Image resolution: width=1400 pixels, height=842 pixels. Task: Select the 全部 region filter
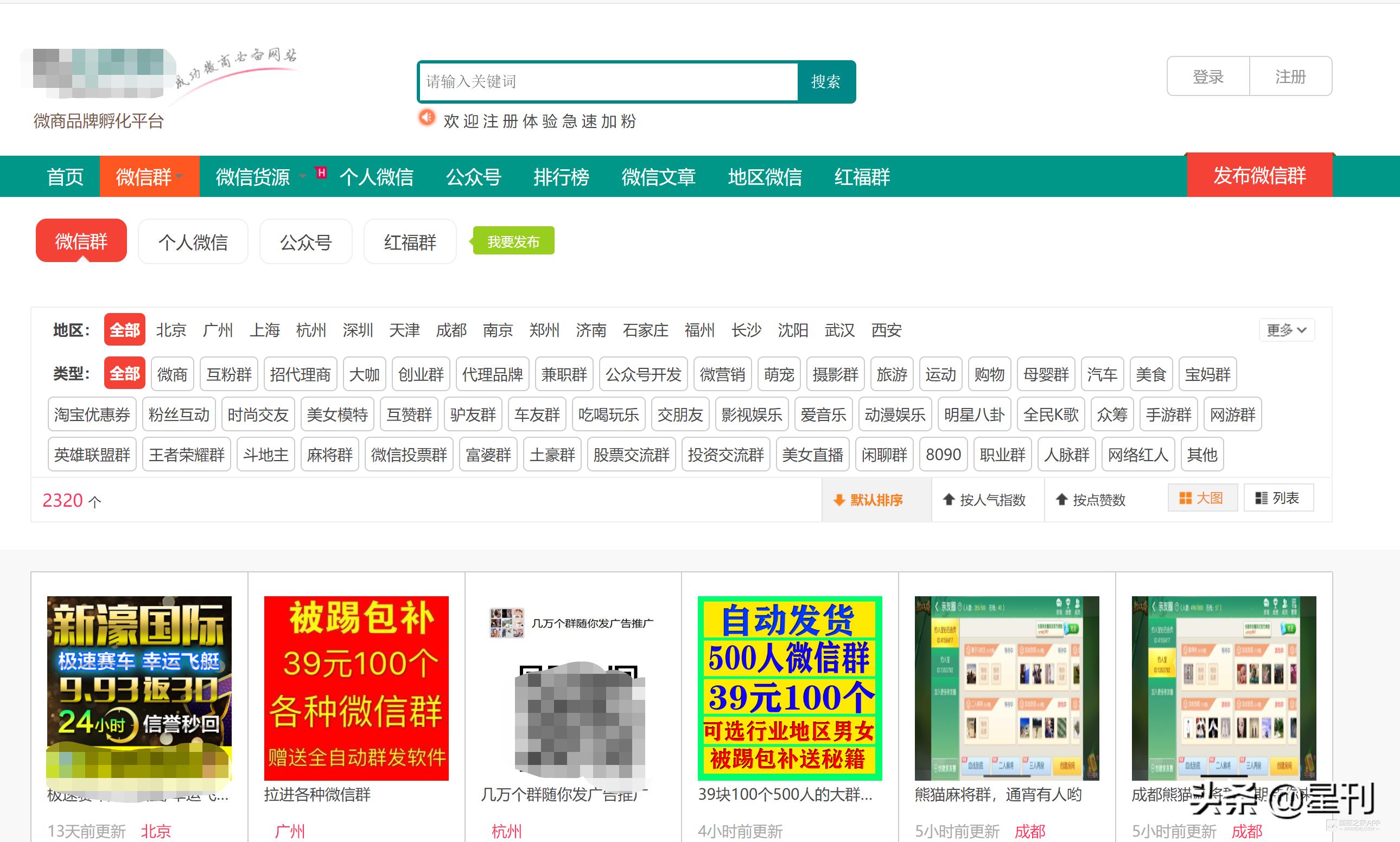[x=124, y=330]
